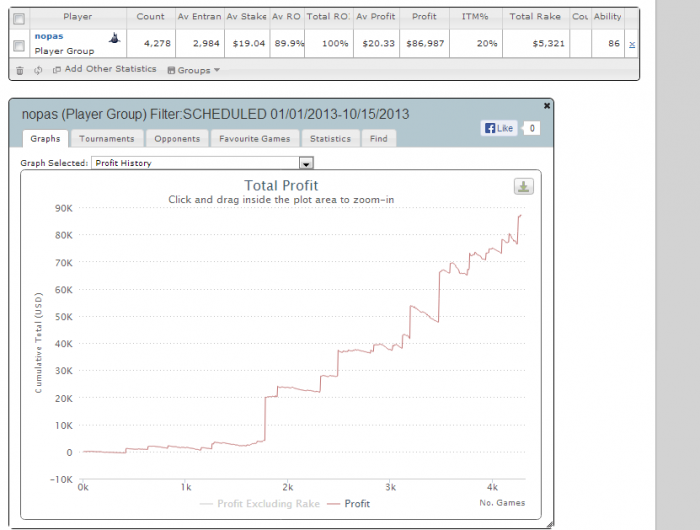Sort by the Av ROI column header
Image resolution: width=700 pixels, height=530 pixels.
287,17
